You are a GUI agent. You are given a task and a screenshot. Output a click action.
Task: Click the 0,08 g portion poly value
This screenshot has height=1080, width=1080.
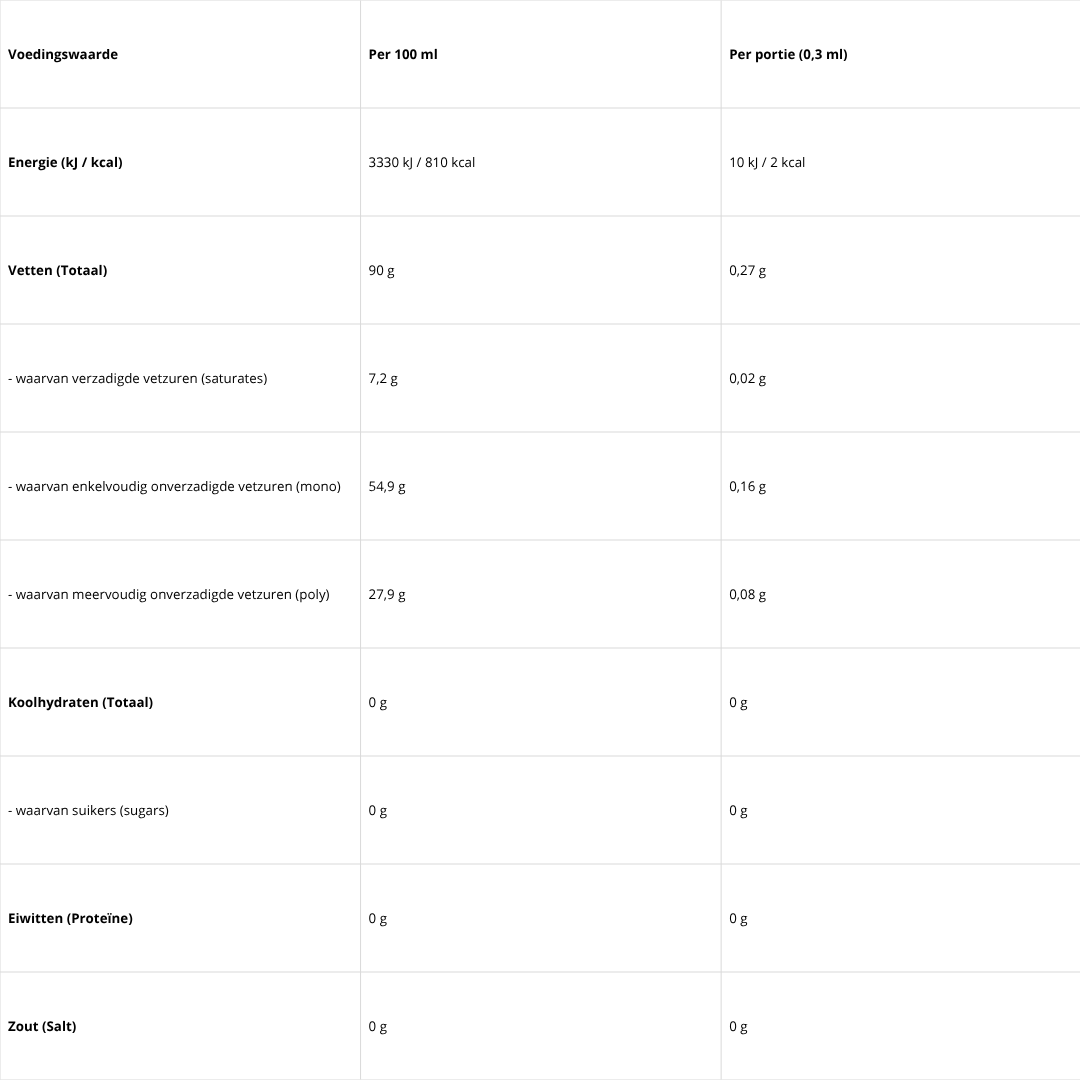click(x=747, y=594)
